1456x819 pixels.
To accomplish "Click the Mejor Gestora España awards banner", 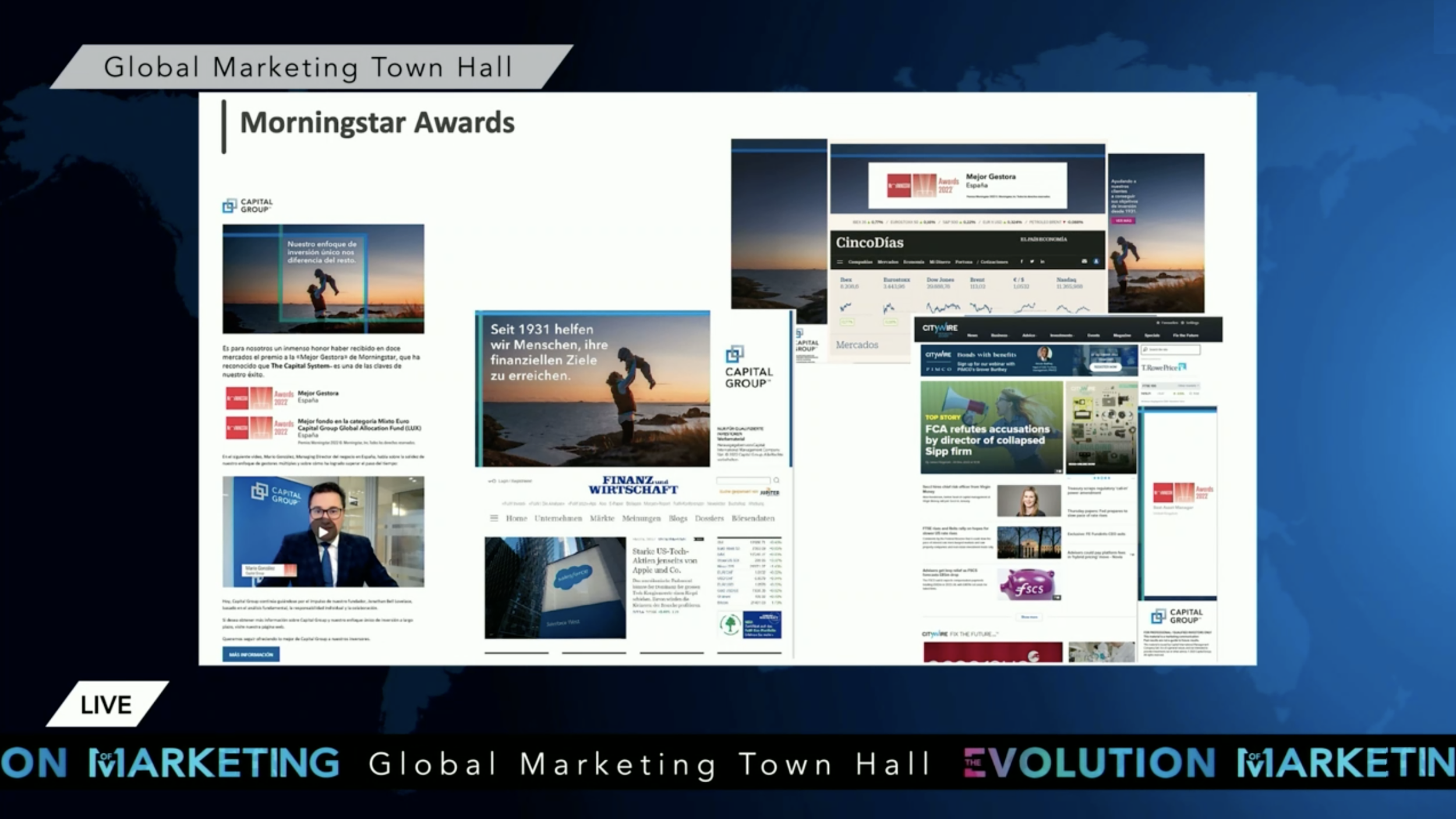I will pyautogui.click(x=967, y=185).
